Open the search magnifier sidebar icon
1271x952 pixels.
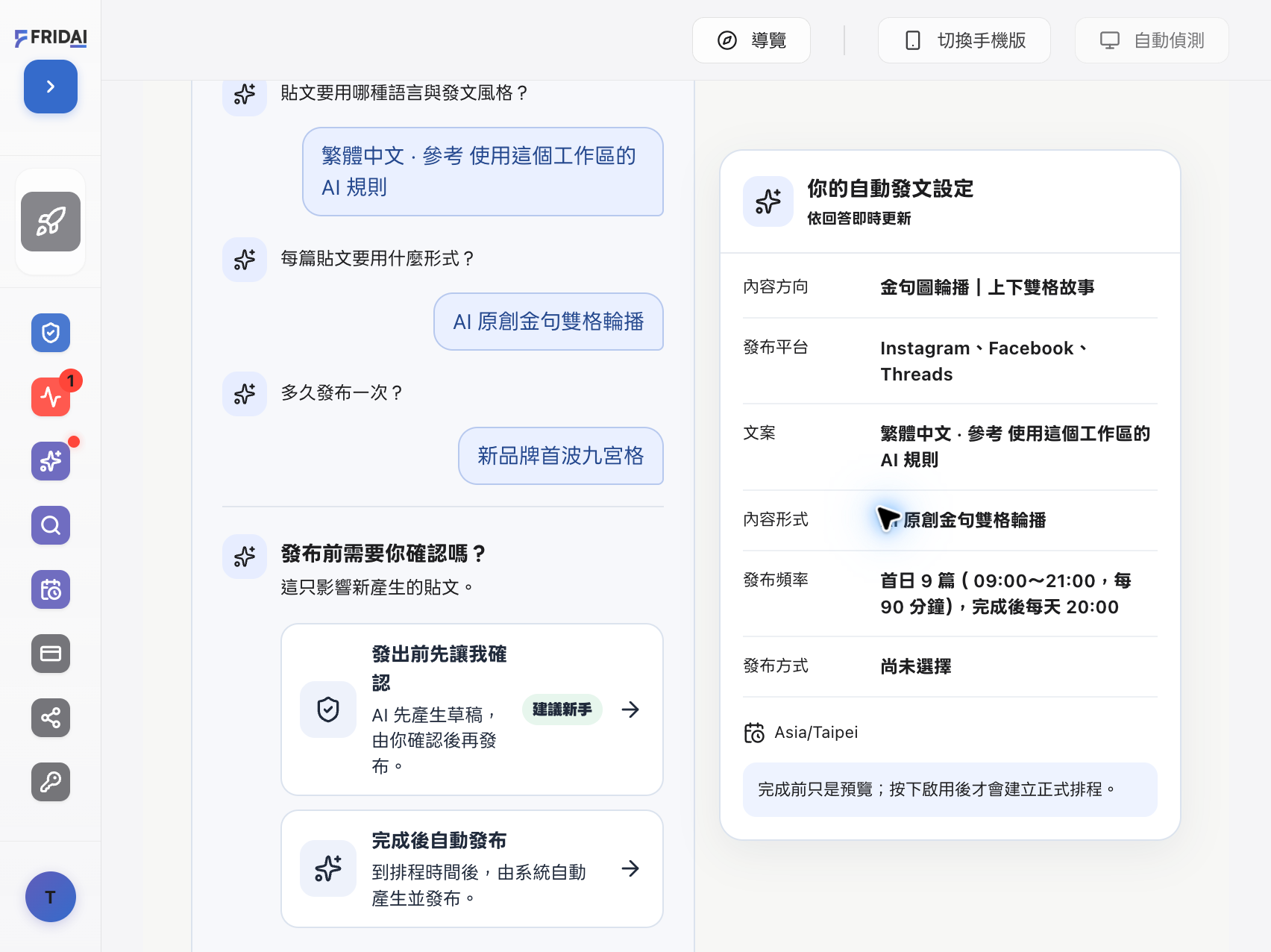tap(51, 525)
